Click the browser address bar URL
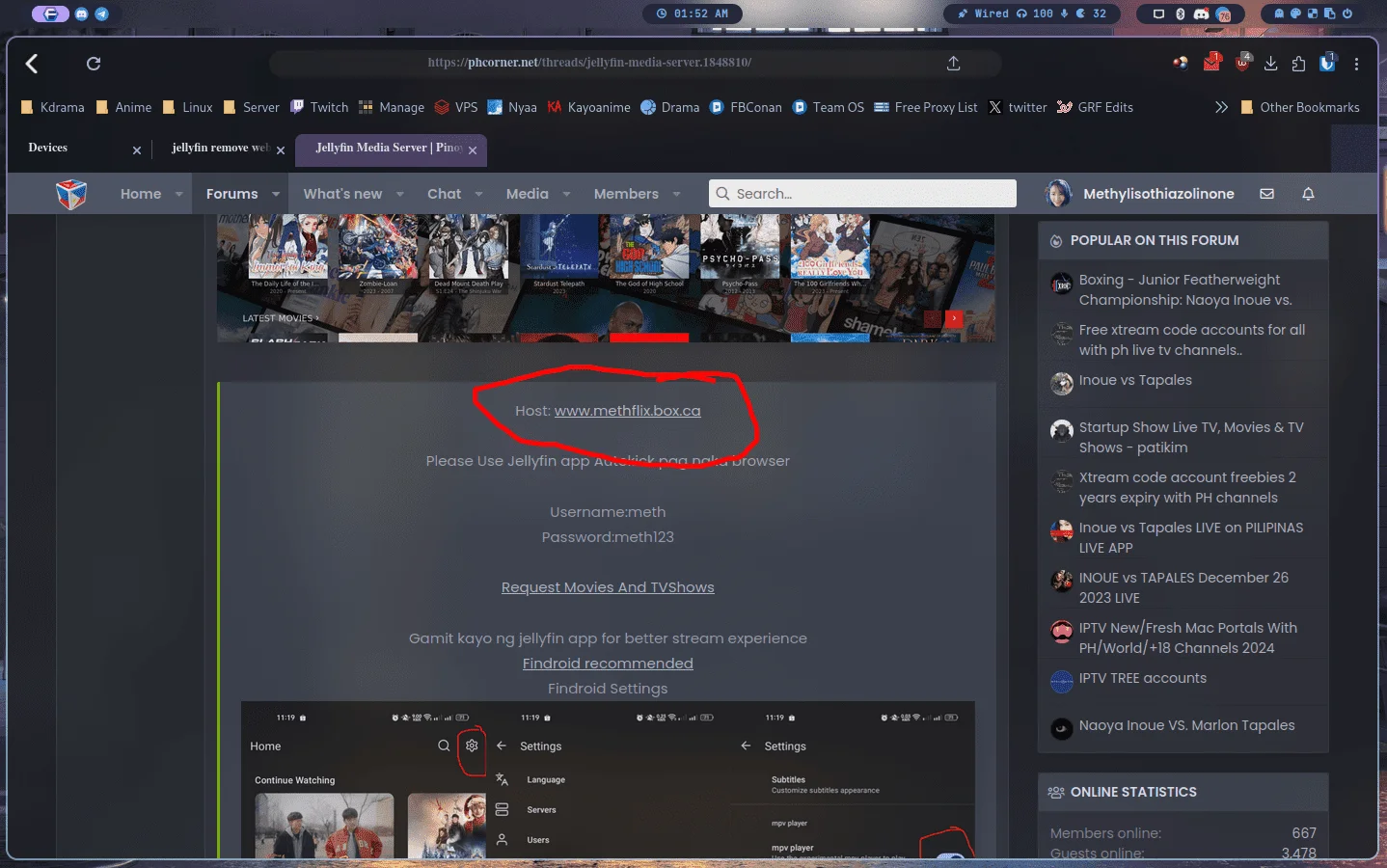 pyautogui.click(x=590, y=63)
